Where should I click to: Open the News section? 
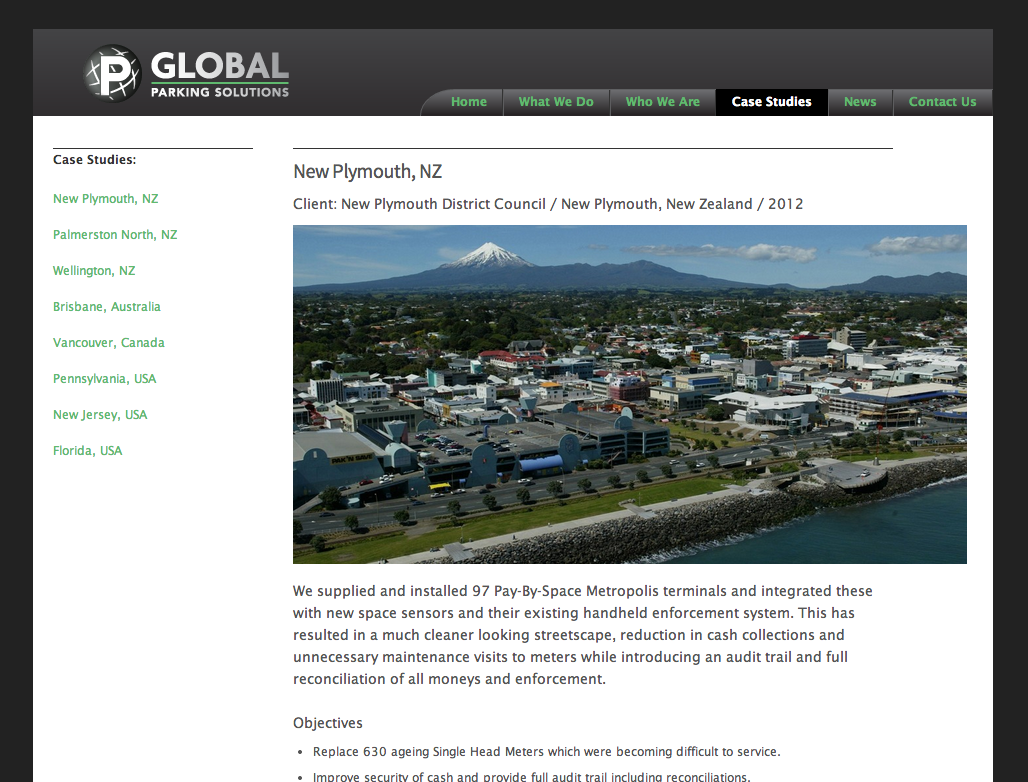click(859, 101)
